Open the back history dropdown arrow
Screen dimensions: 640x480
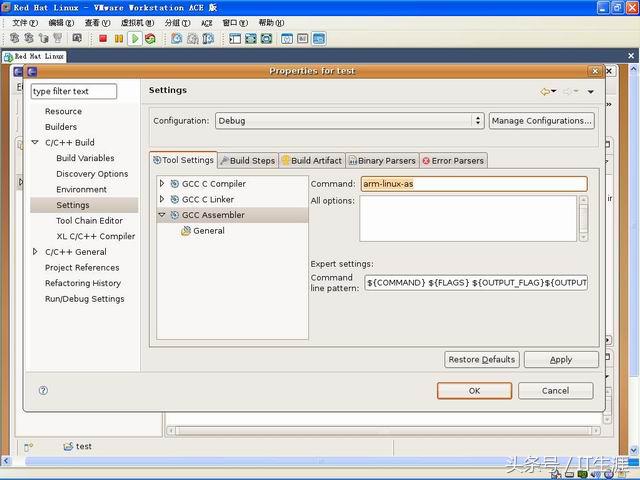[x=553, y=91]
